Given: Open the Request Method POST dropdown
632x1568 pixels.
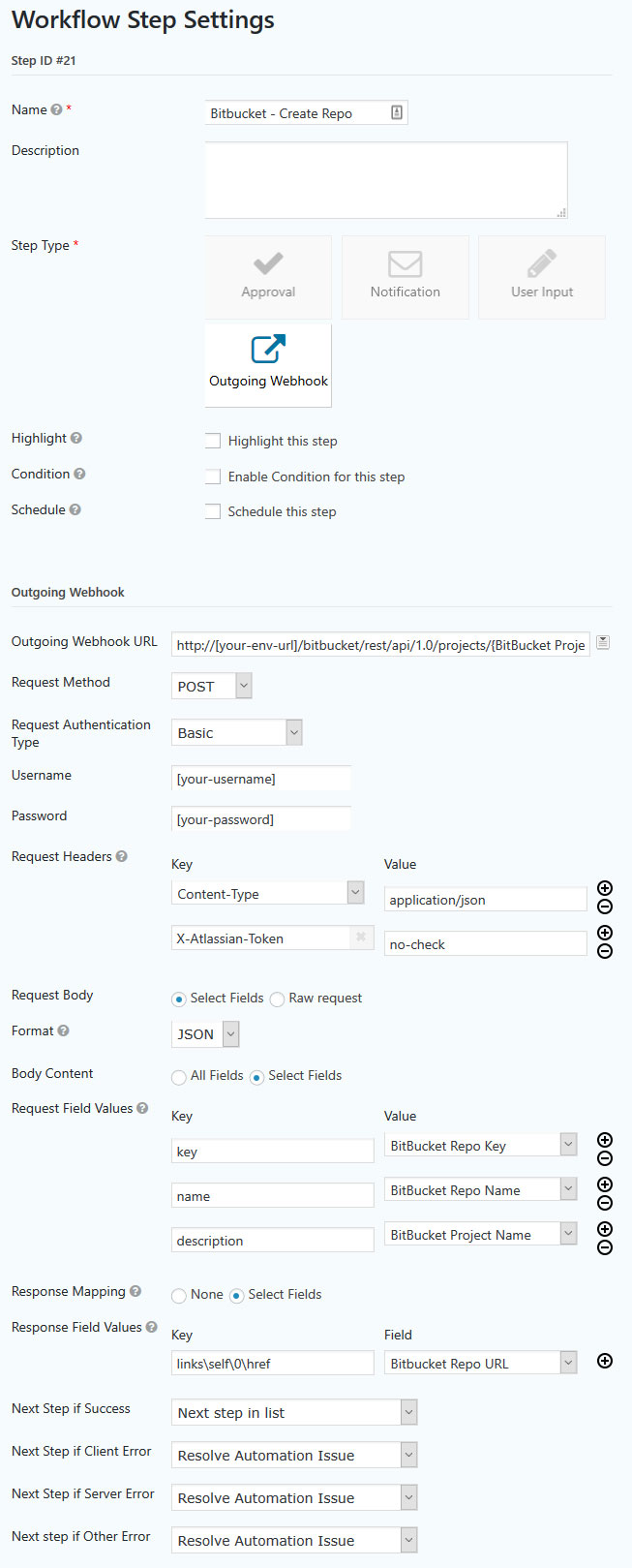Looking at the screenshot, I should [x=212, y=686].
